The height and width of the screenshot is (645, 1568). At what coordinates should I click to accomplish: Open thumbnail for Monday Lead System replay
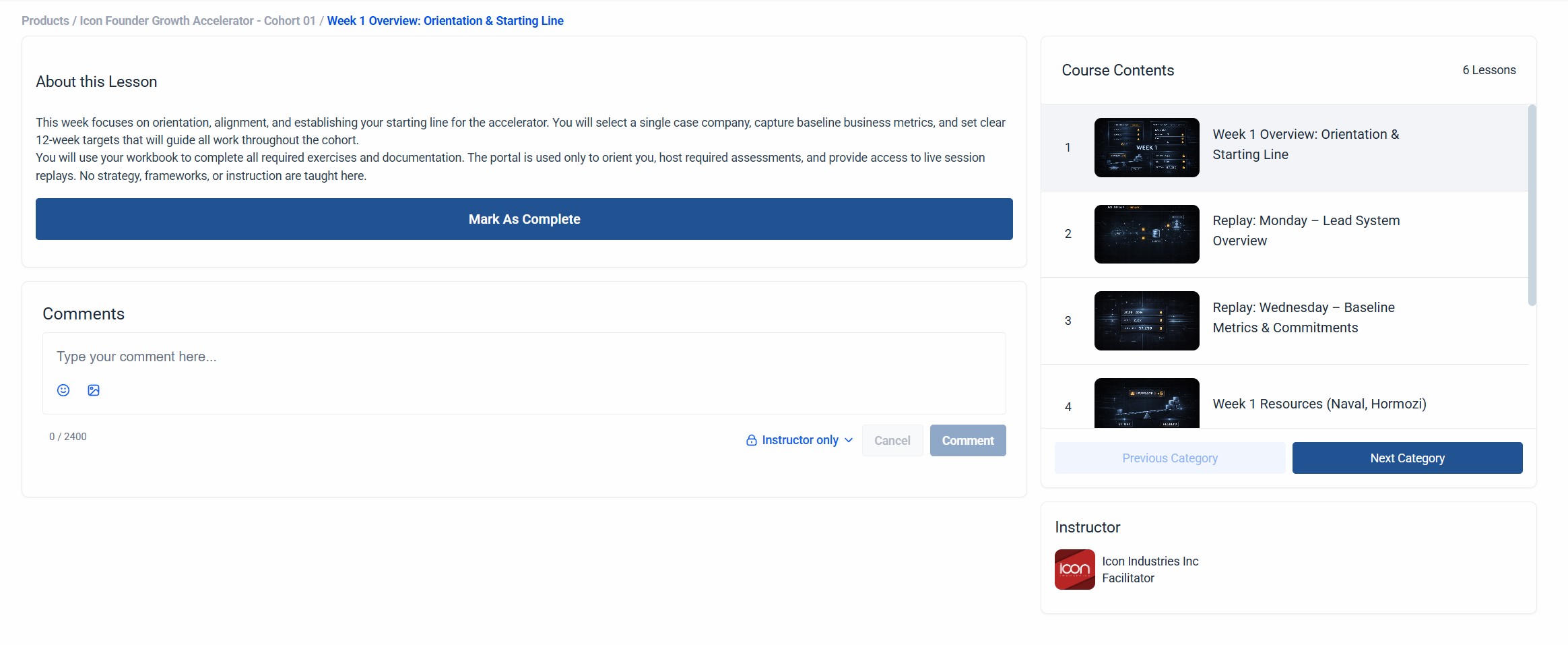(x=1146, y=234)
